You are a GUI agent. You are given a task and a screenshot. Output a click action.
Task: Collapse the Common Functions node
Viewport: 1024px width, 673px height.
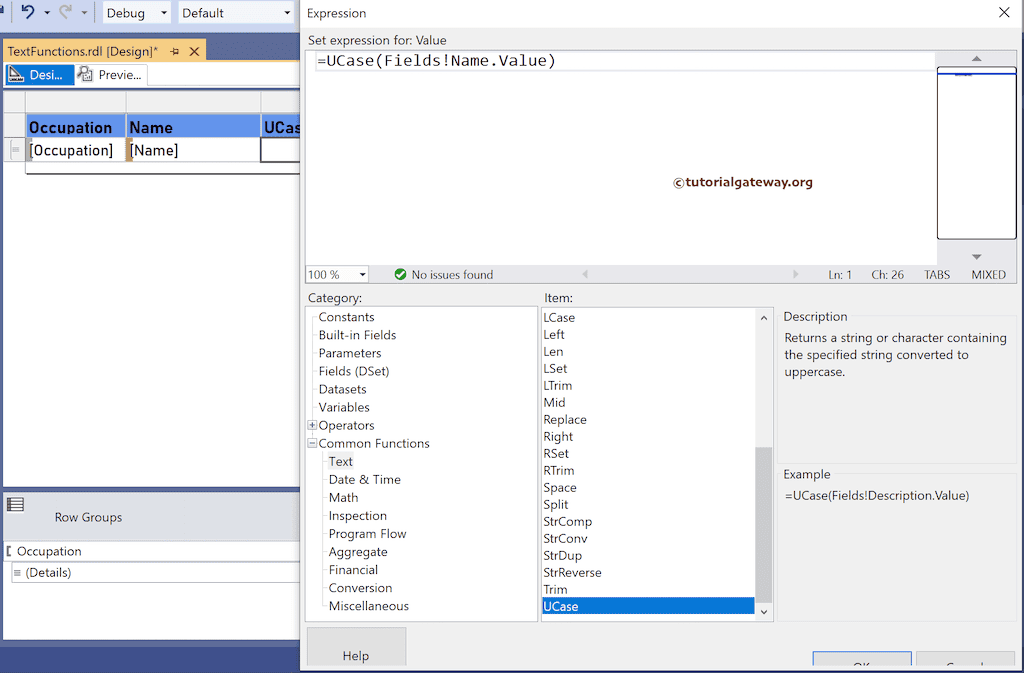(312, 443)
